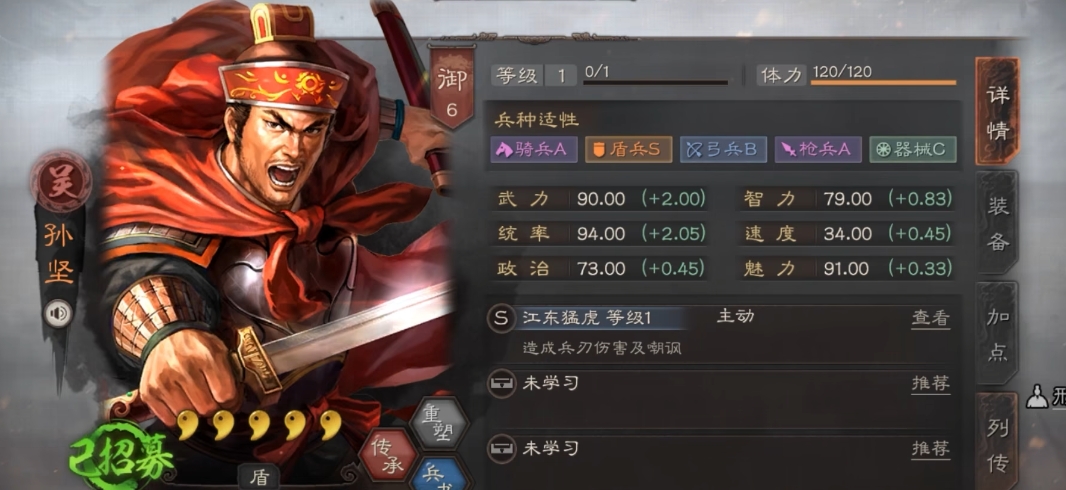Click the 吴 faction emblem
This screenshot has width=1066, height=490.
61,181
